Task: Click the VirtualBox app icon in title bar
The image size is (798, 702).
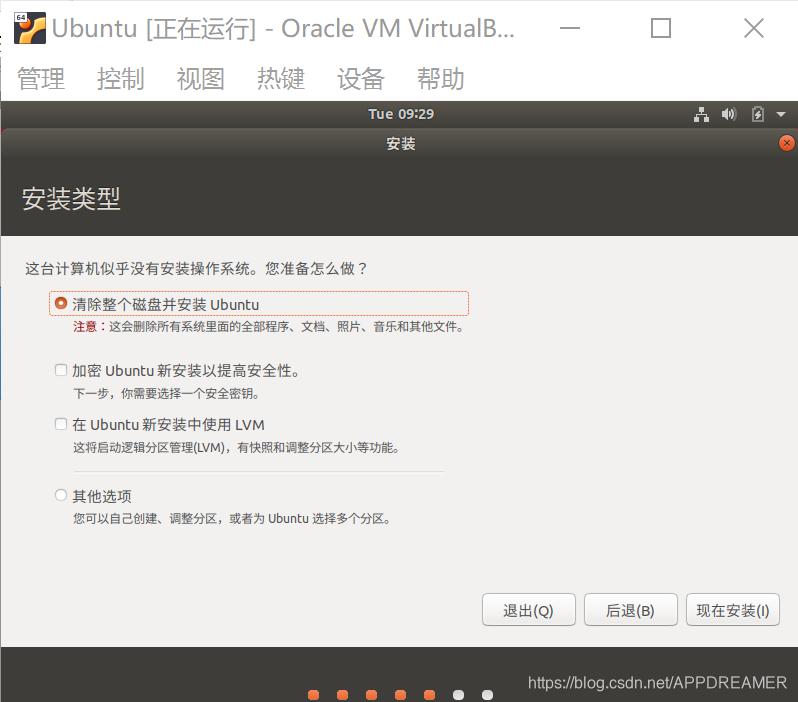Action: [x=30, y=28]
